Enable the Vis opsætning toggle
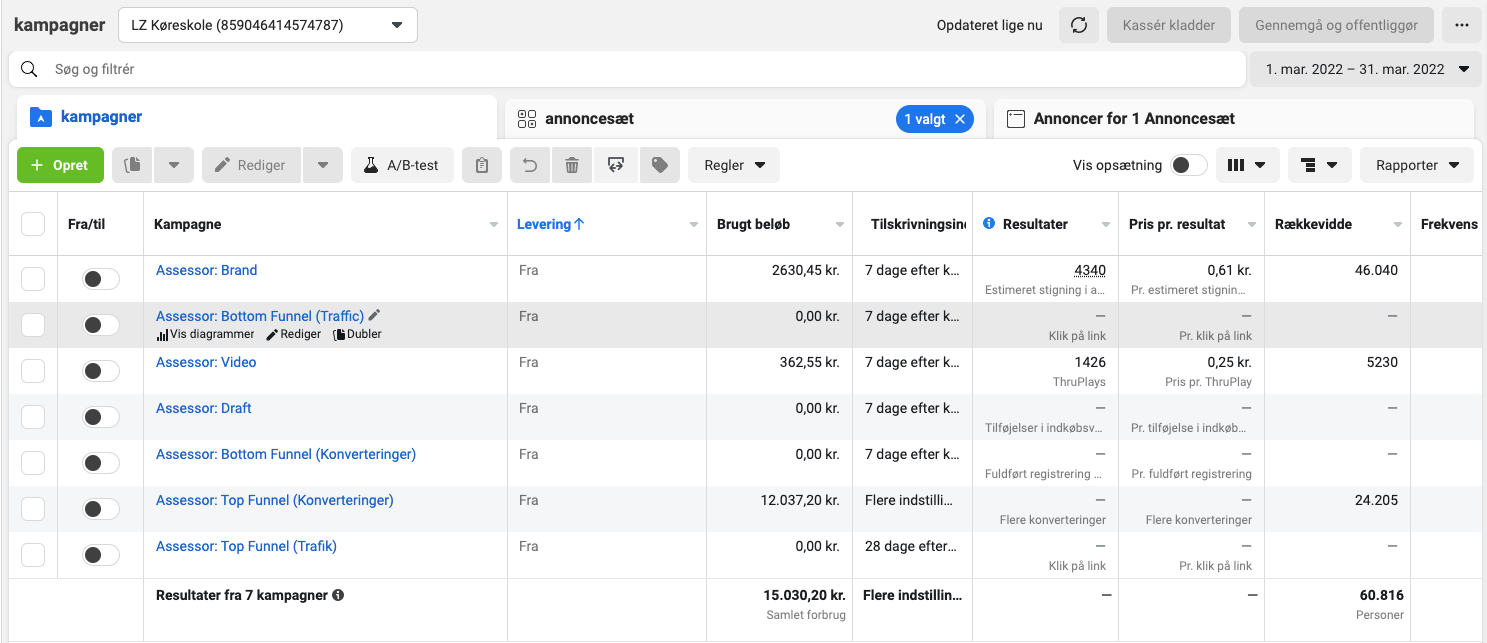The width and height of the screenshot is (1487, 643). click(x=1188, y=165)
